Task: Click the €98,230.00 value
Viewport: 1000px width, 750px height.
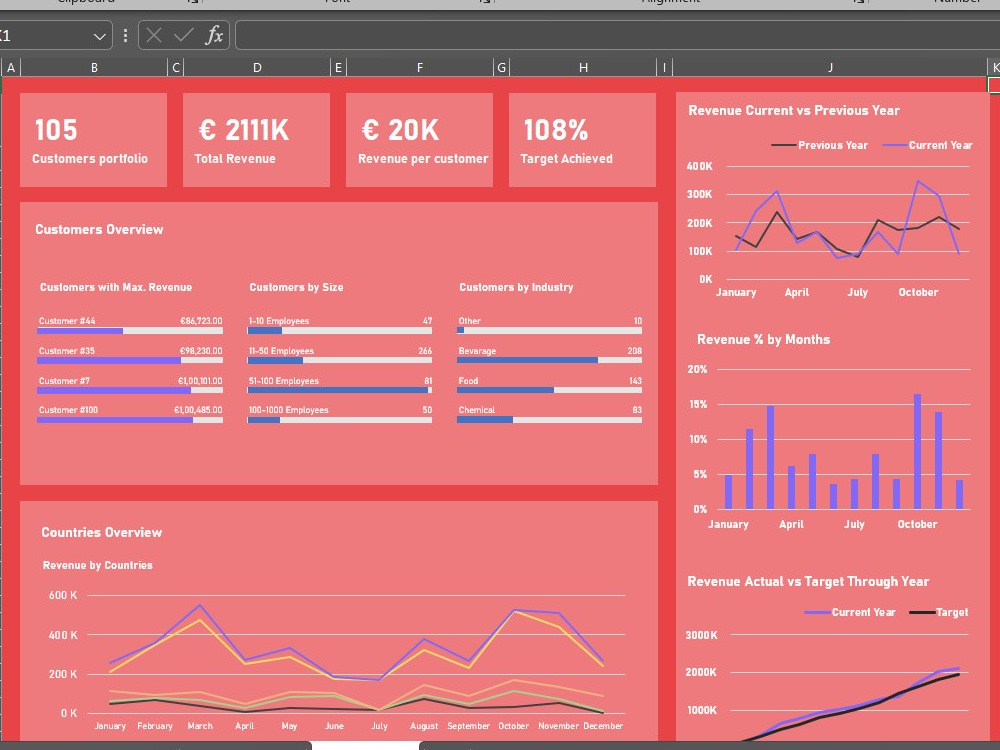Action: click(201, 351)
